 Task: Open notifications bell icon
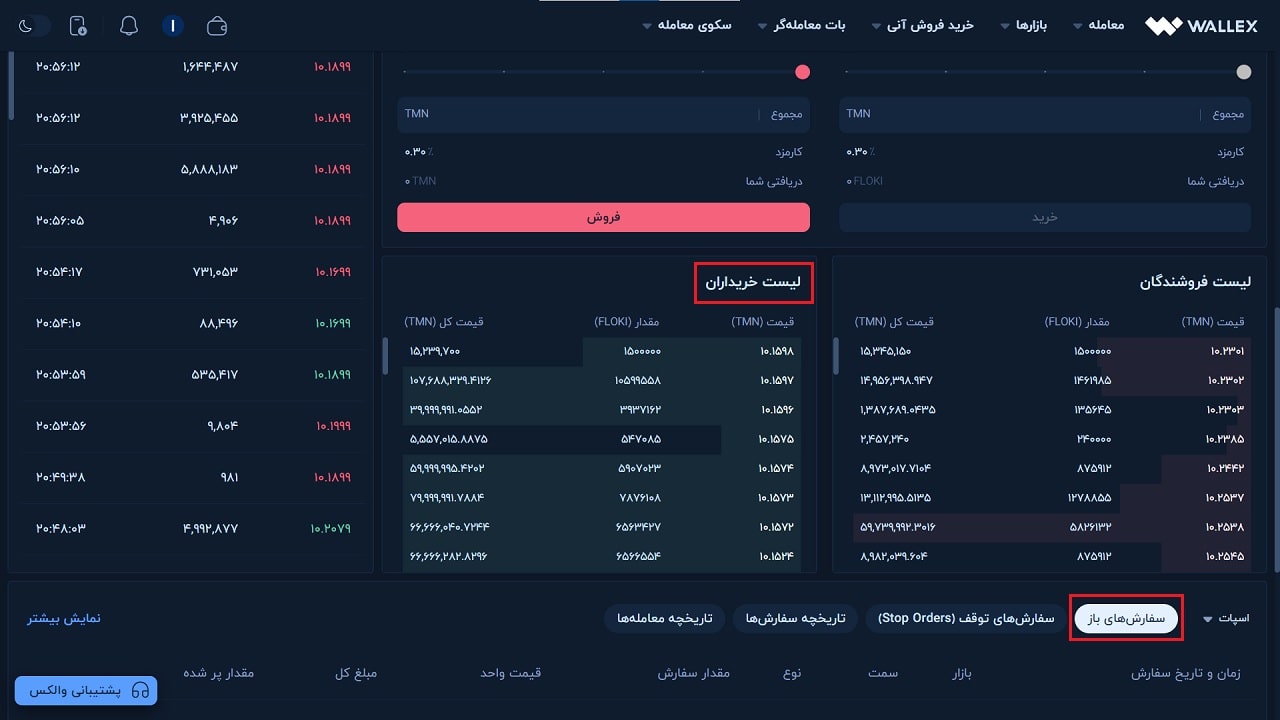(x=129, y=26)
